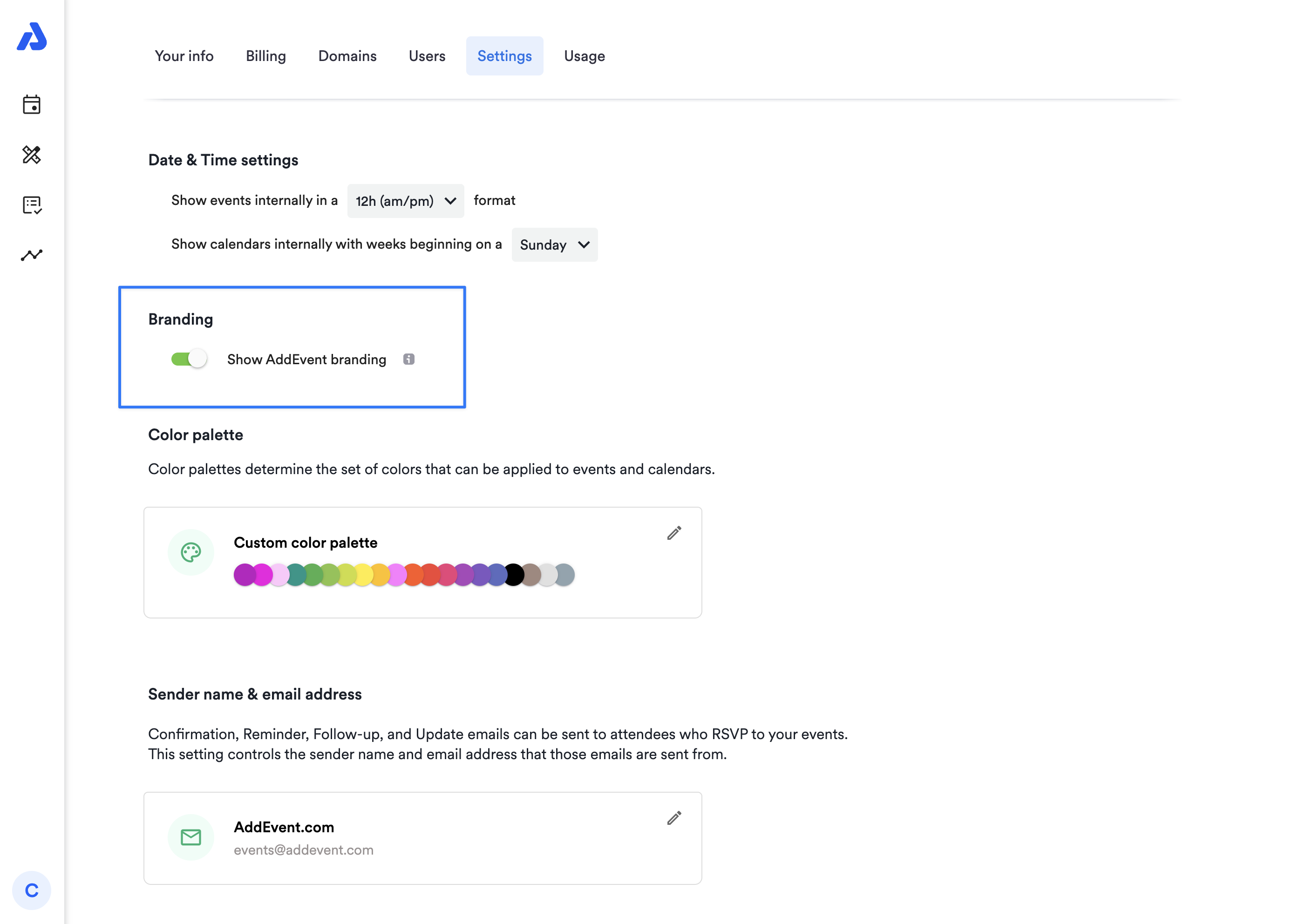Click the Show AddEvent branding label
Screen dimensions: 1292x924
click(306, 360)
